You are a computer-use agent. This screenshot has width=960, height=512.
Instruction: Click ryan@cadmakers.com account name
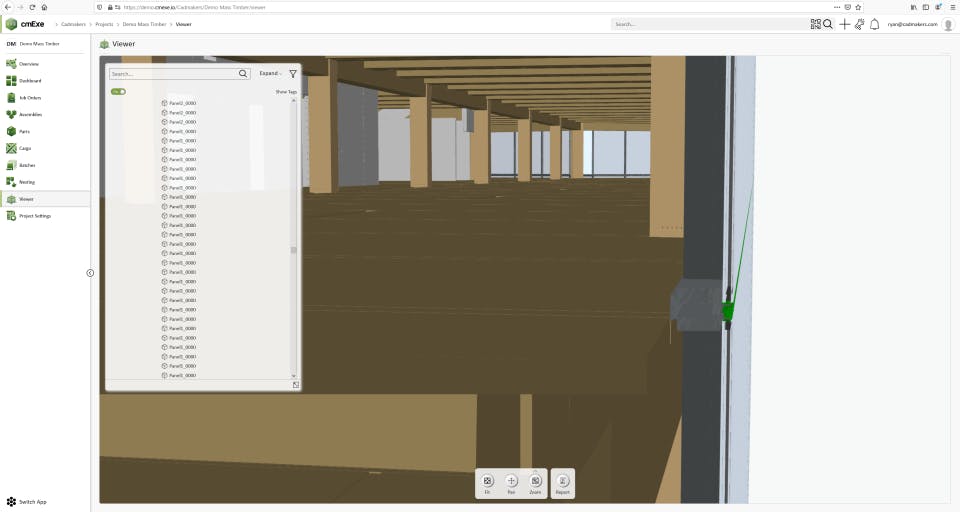point(912,24)
